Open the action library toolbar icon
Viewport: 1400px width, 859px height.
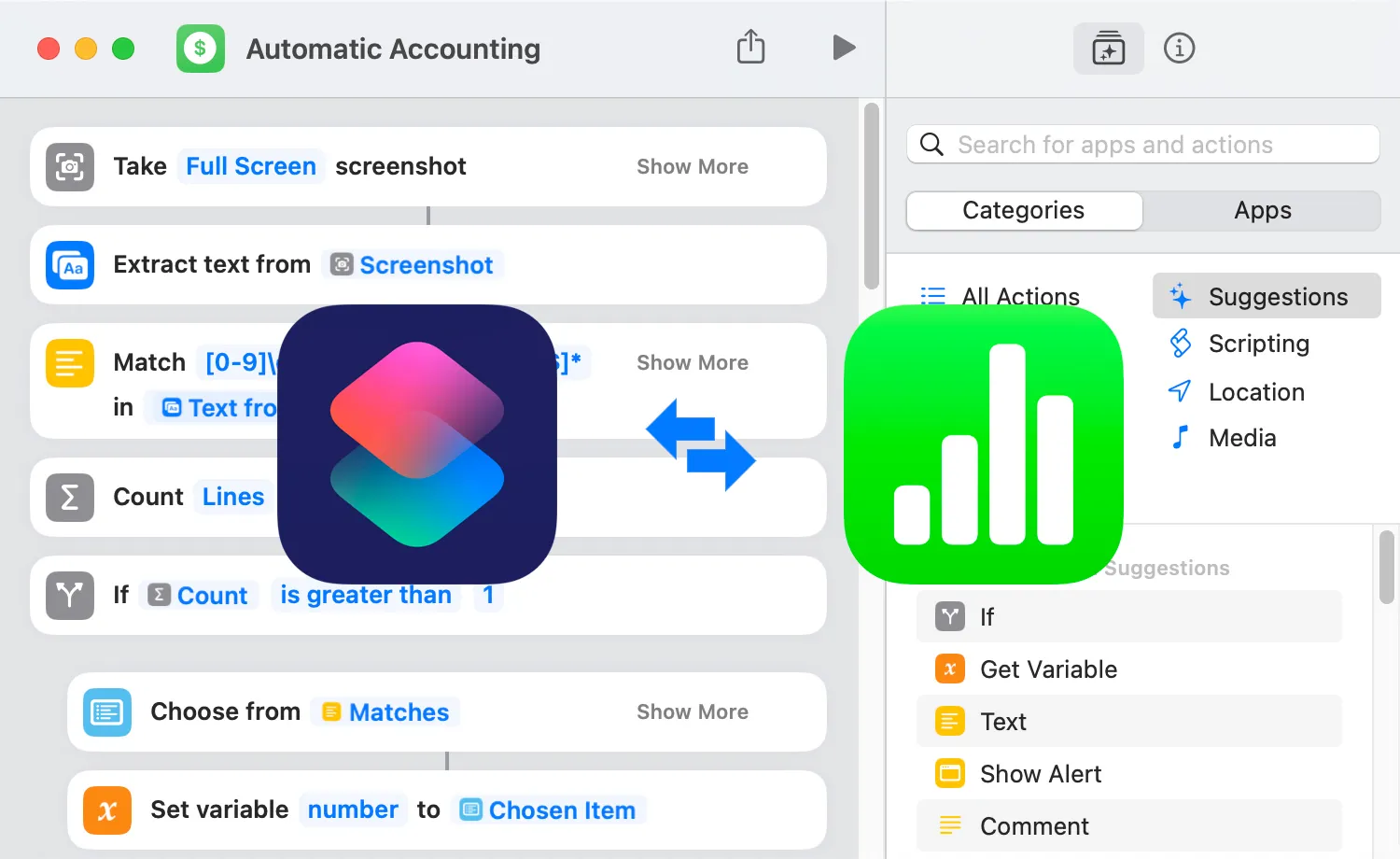click(1108, 48)
